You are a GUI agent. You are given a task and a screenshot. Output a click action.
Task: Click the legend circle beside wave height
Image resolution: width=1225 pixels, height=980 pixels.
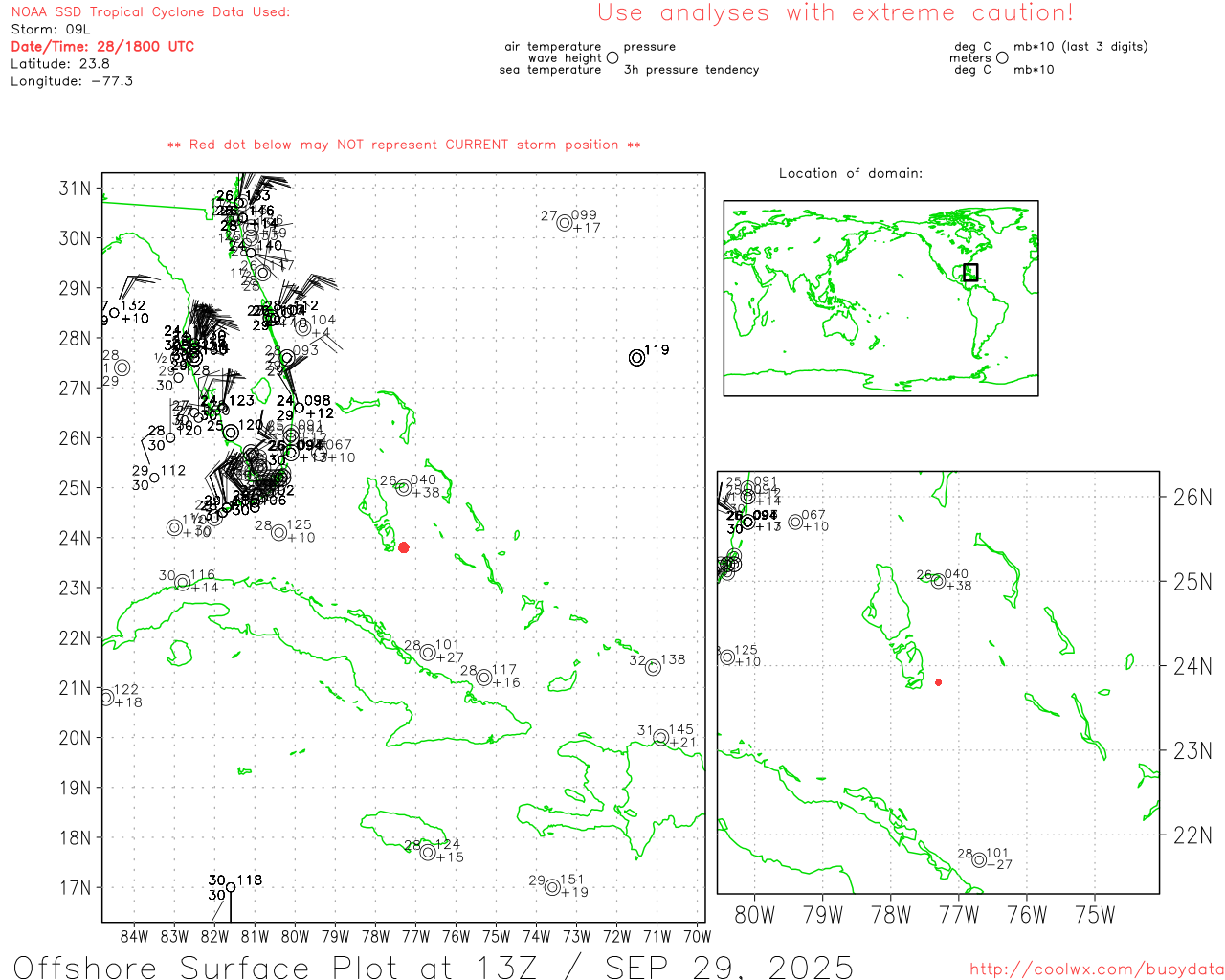[612, 58]
